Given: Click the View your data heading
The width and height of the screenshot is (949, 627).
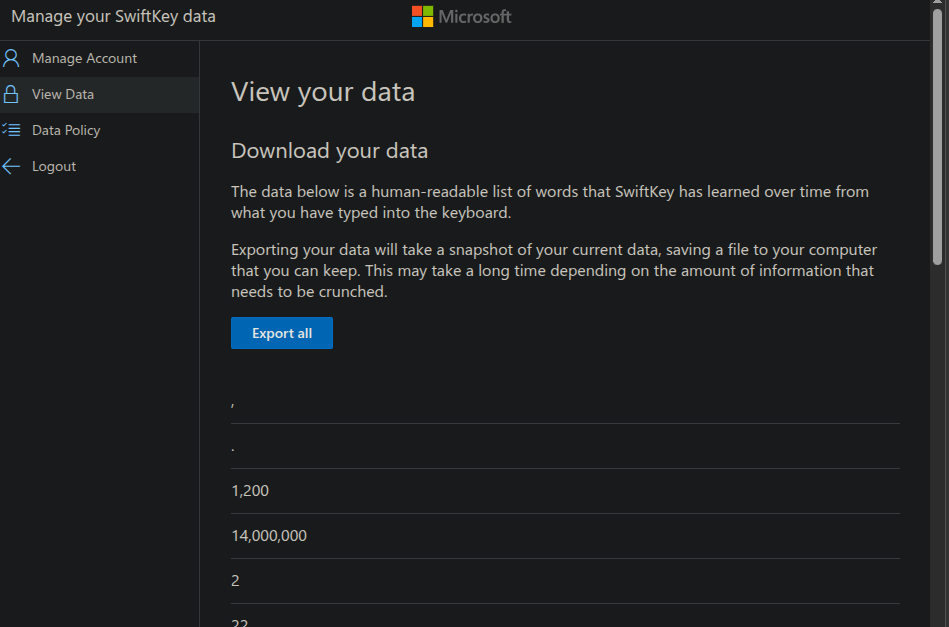Looking at the screenshot, I should (322, 92).
